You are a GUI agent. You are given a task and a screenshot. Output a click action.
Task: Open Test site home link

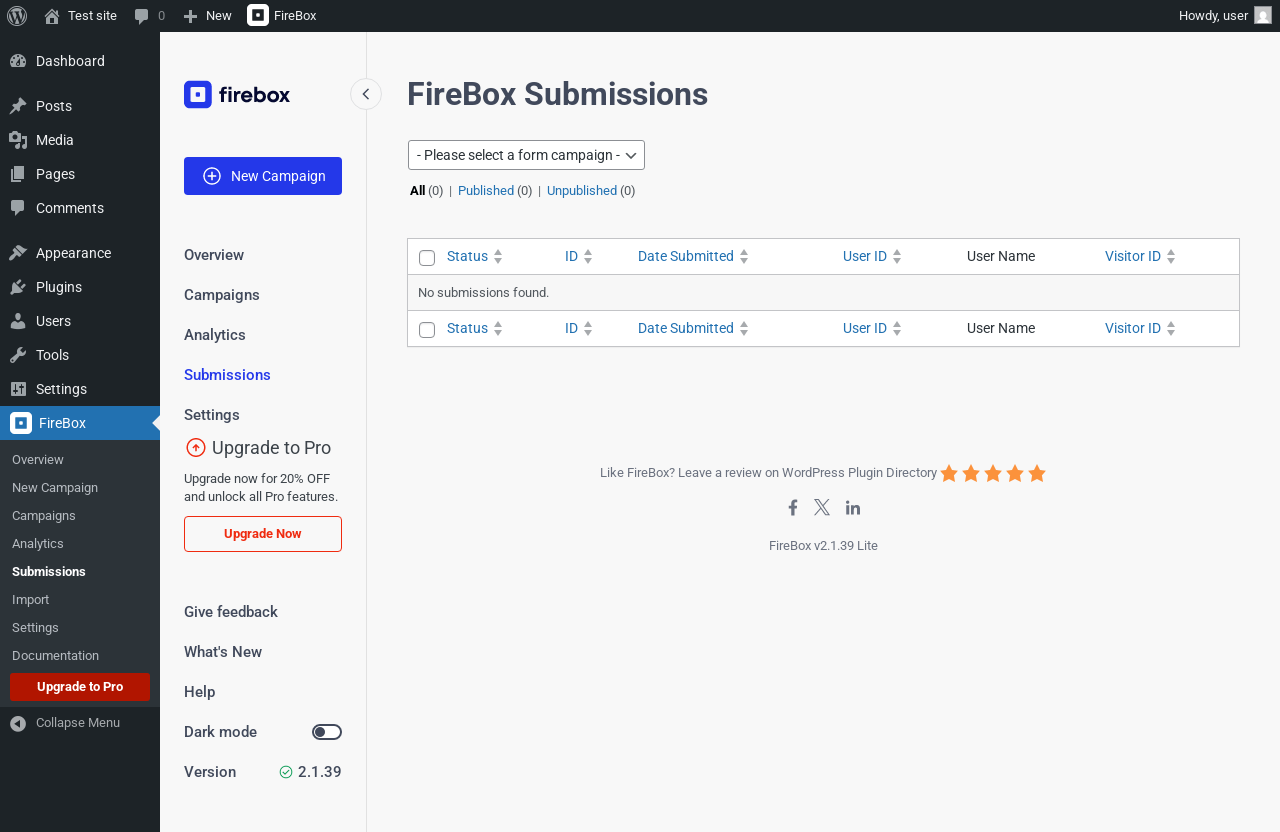click(80, 16)
